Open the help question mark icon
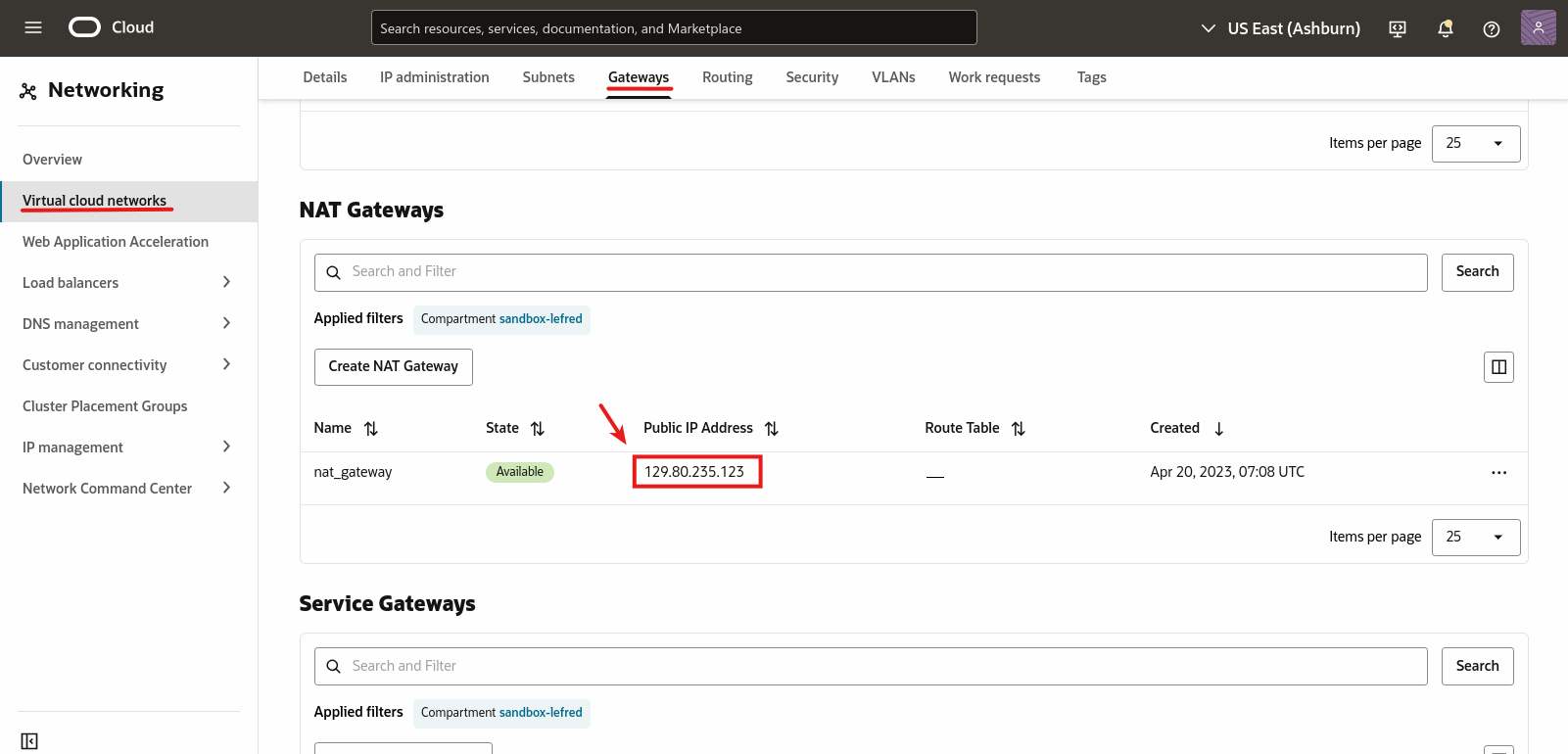 (x=1492, y=28)
